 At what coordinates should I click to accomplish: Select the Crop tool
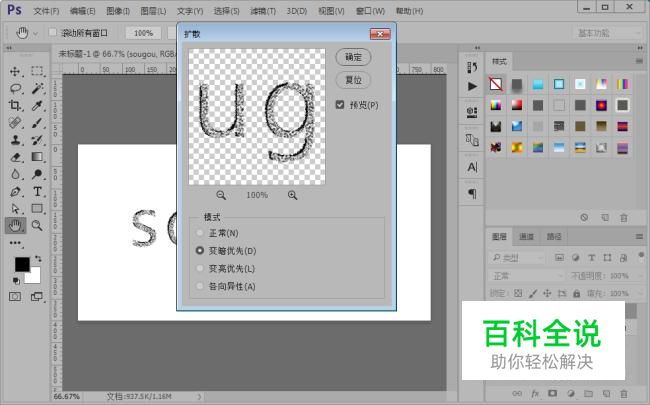[15, 105]
